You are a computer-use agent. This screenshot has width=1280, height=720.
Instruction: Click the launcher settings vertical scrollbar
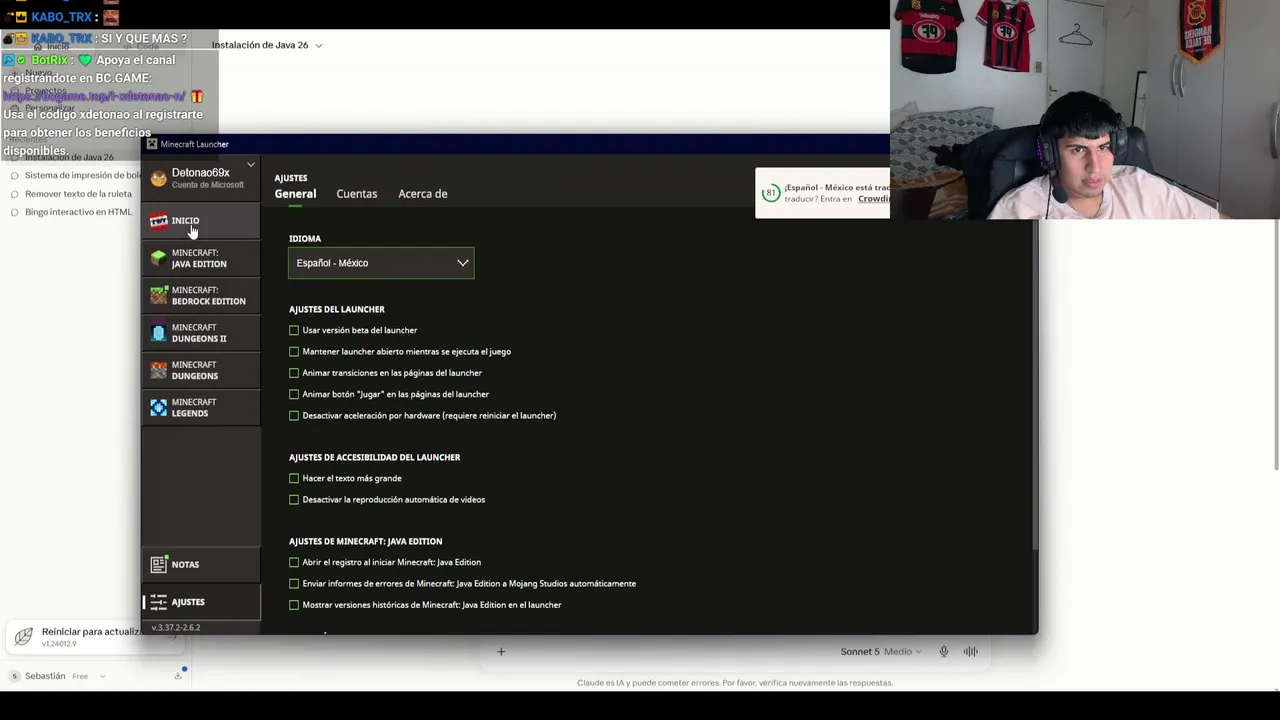tap(1034, 385)
